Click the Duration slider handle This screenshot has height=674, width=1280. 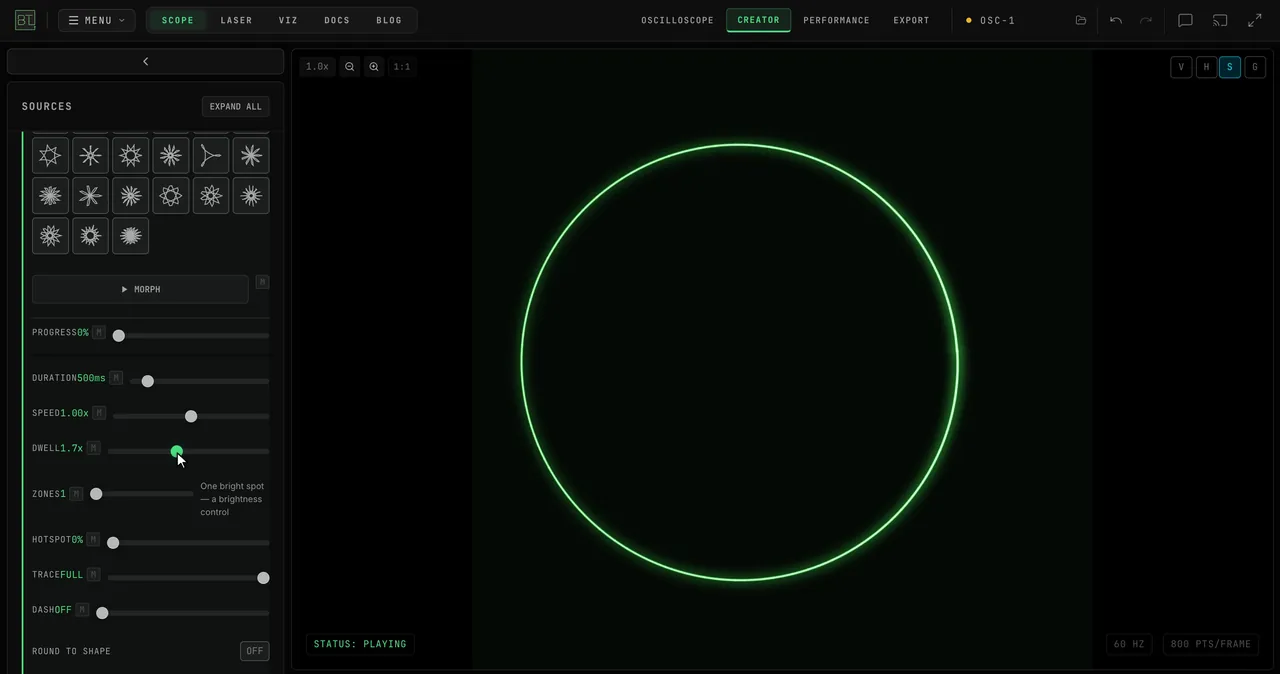click(148, 381)
